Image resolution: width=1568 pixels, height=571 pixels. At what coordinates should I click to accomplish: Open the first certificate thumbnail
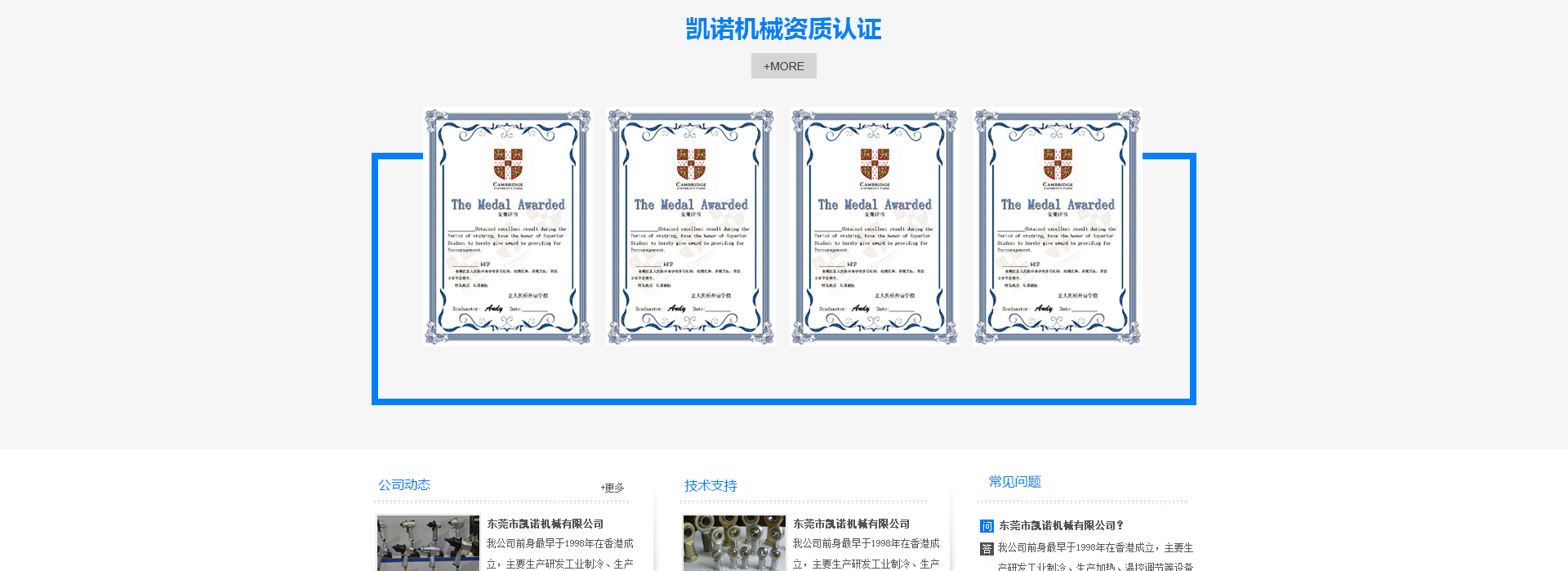click(508, 227)
